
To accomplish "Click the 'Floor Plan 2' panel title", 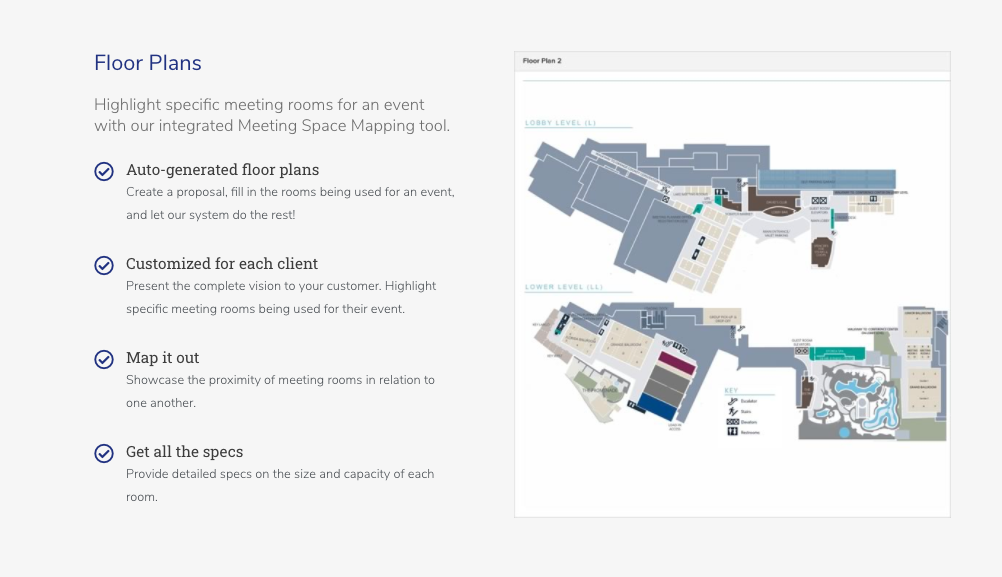I will click(x=542, y=61).
